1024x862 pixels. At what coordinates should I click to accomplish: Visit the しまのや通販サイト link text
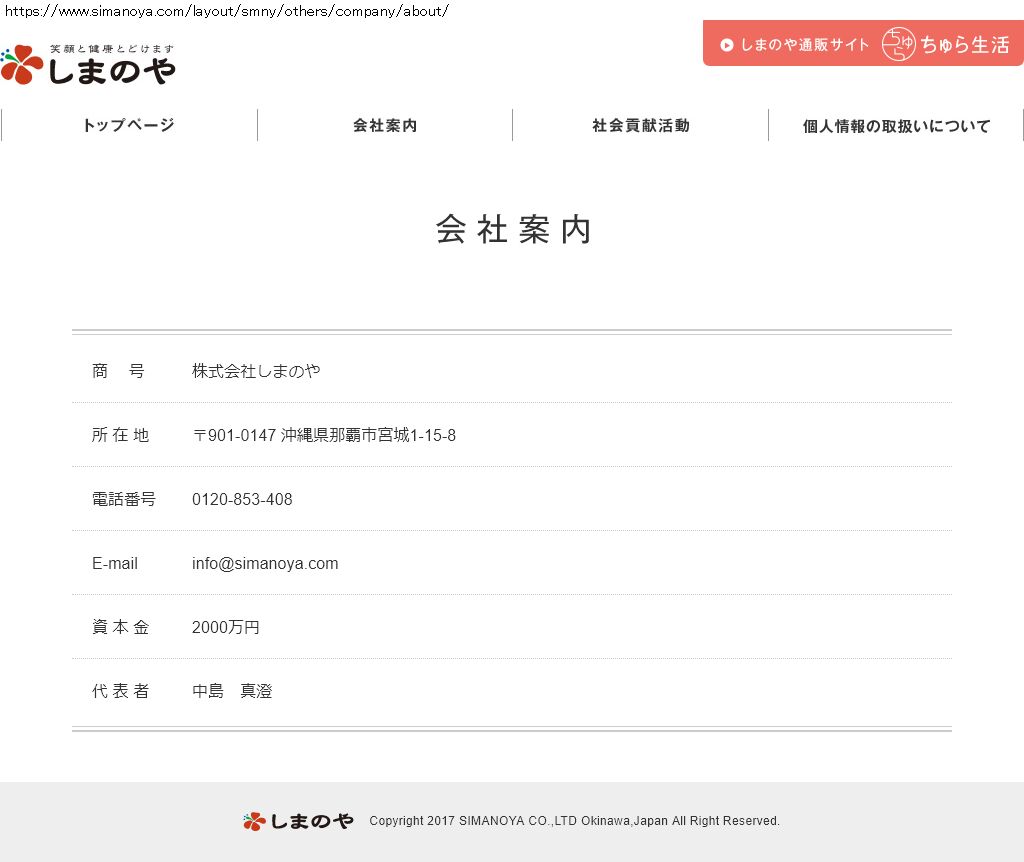coord(805,45)
